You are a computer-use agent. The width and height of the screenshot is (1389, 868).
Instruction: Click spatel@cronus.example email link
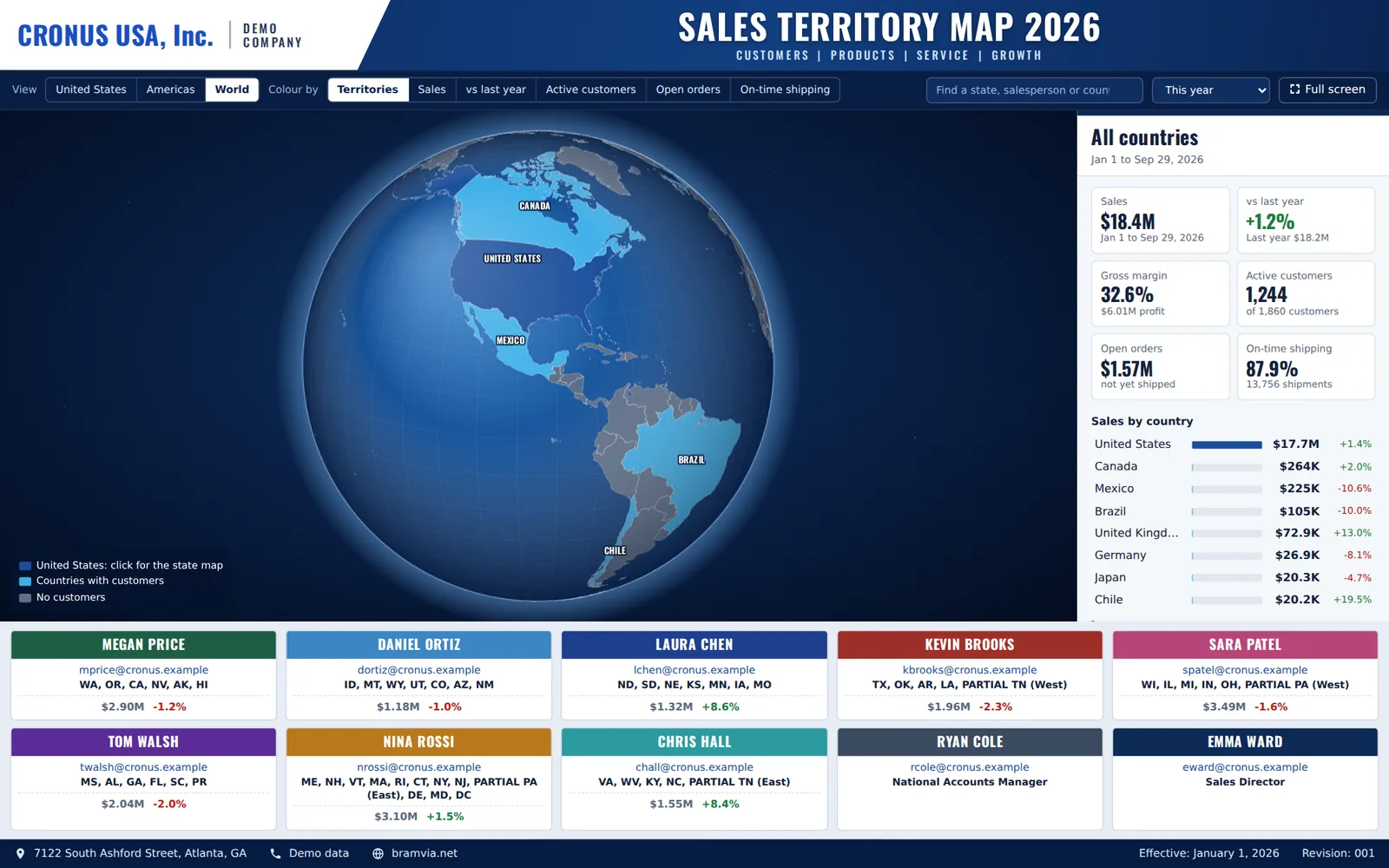[1245, 670]
